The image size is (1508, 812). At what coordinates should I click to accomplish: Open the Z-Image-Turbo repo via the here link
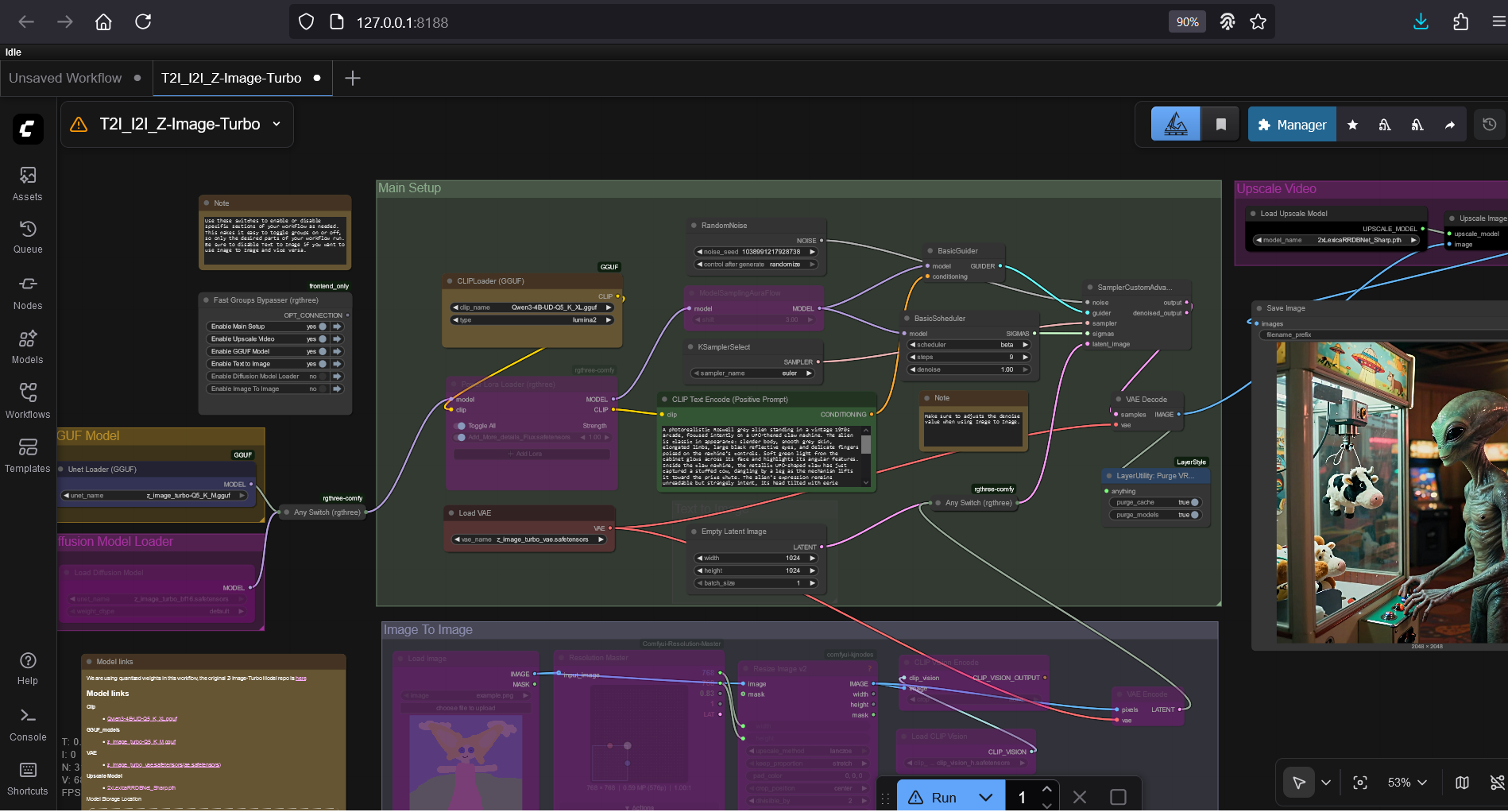click(301, 678)
